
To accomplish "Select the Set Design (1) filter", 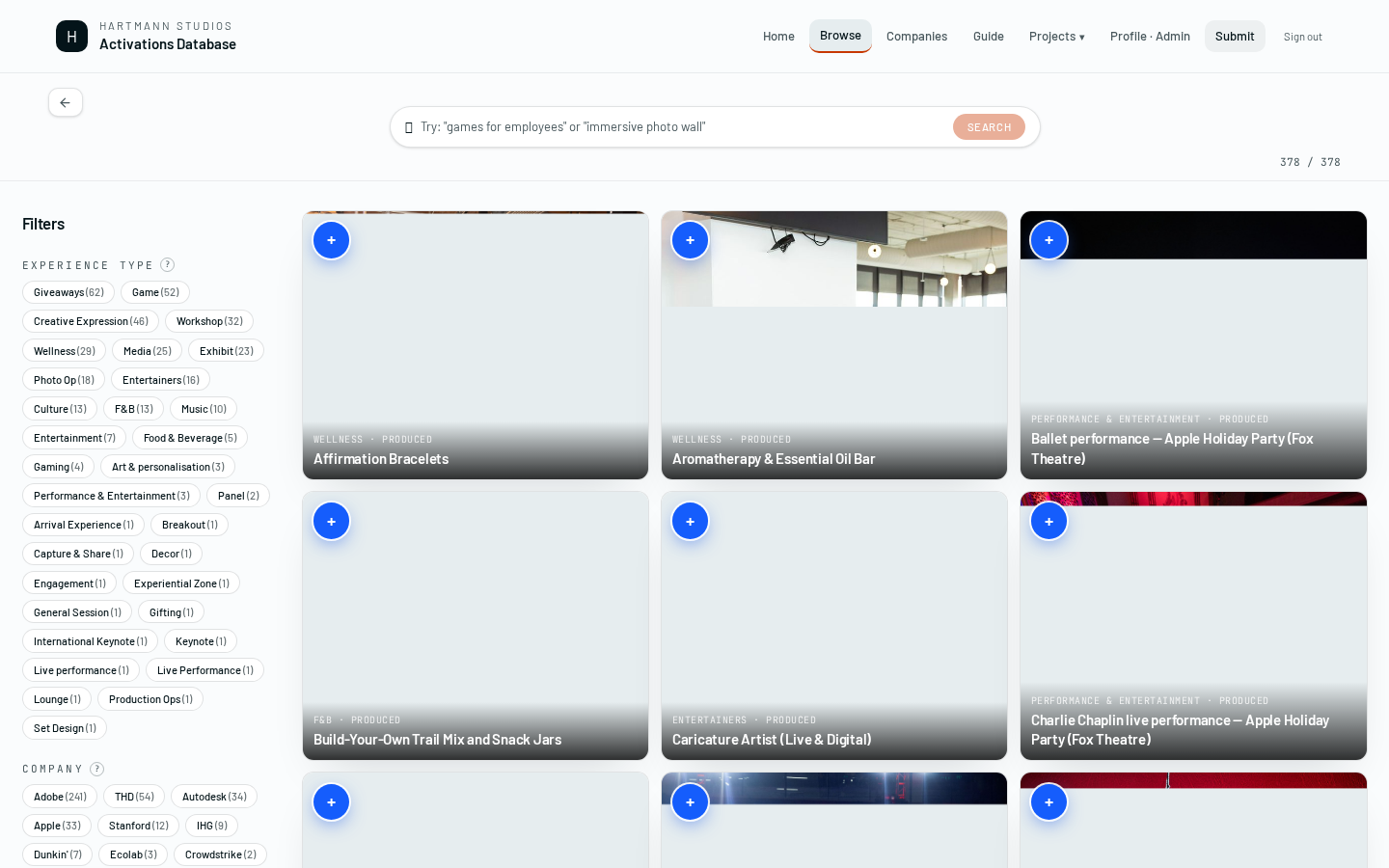I will pos(65,728).
